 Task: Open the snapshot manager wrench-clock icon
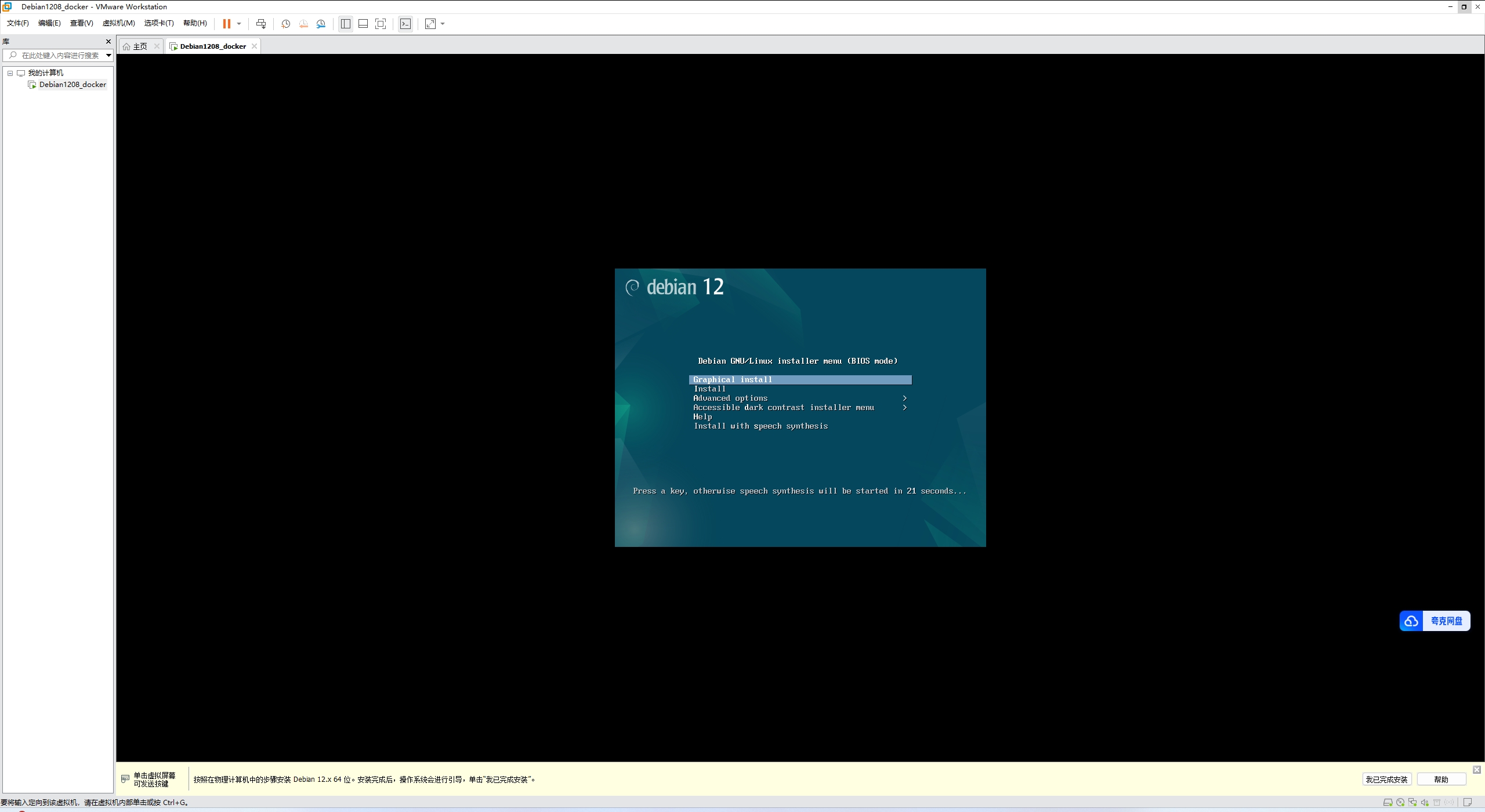click(x=321, y=24)
